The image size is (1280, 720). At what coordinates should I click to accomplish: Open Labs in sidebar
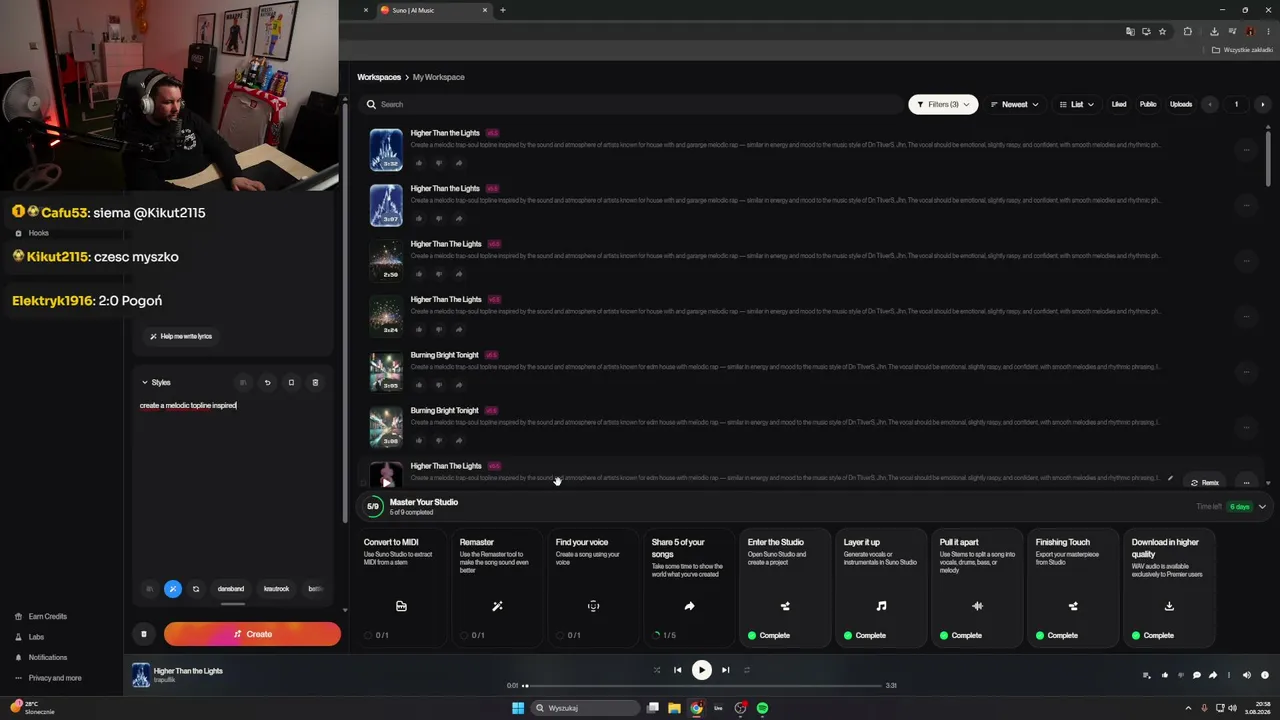click(29, 637)
